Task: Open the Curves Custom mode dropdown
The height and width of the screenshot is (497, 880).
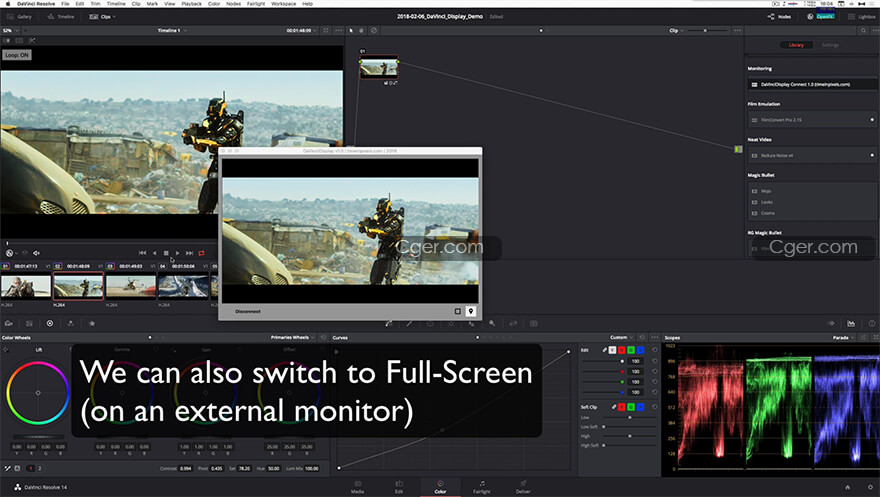Action: (x=621, y=337)
